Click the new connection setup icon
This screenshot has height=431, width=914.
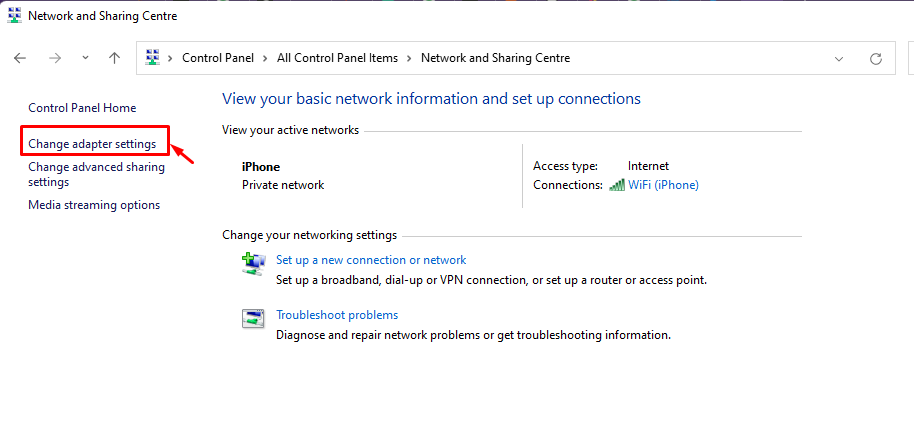coord(254,264)
